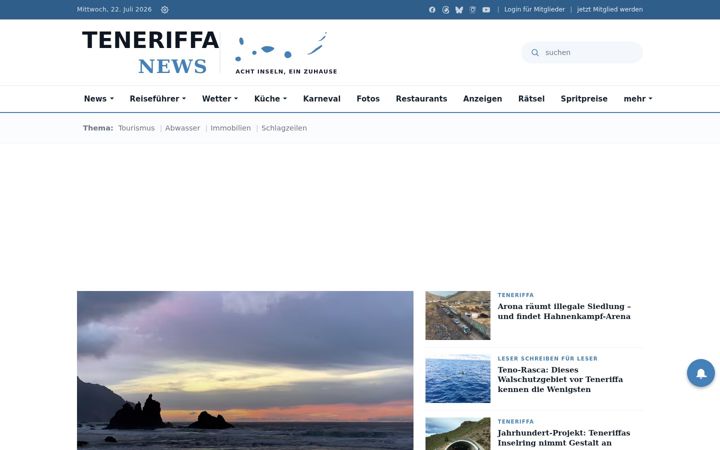Open the Teno-Rasca Walschutzgebiet headline
This screenshot has height=450, width=720.
pyautogui.click(x=560, y=379)
